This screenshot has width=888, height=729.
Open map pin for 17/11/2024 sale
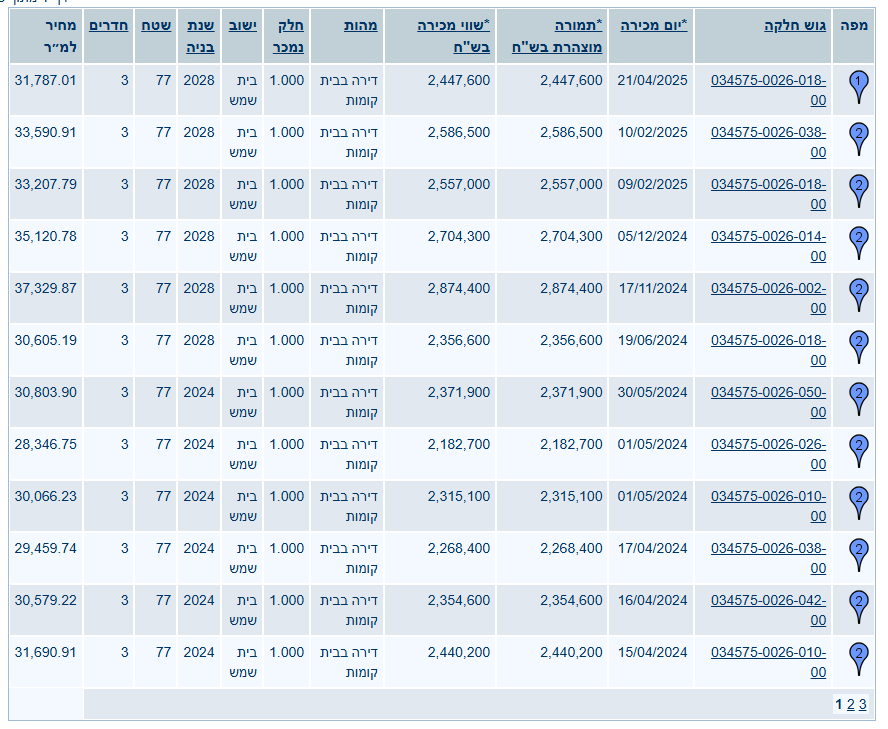coord(858,293)
